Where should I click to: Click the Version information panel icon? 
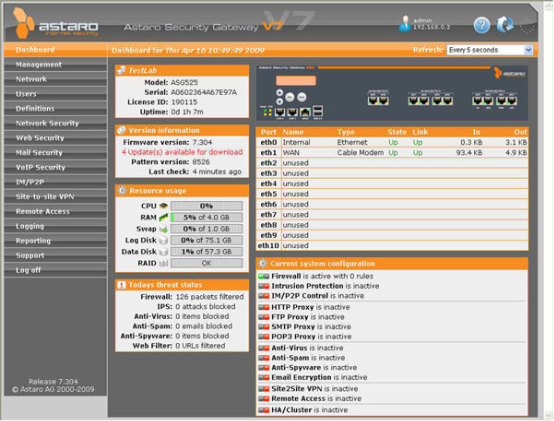(x=122, y=130)
